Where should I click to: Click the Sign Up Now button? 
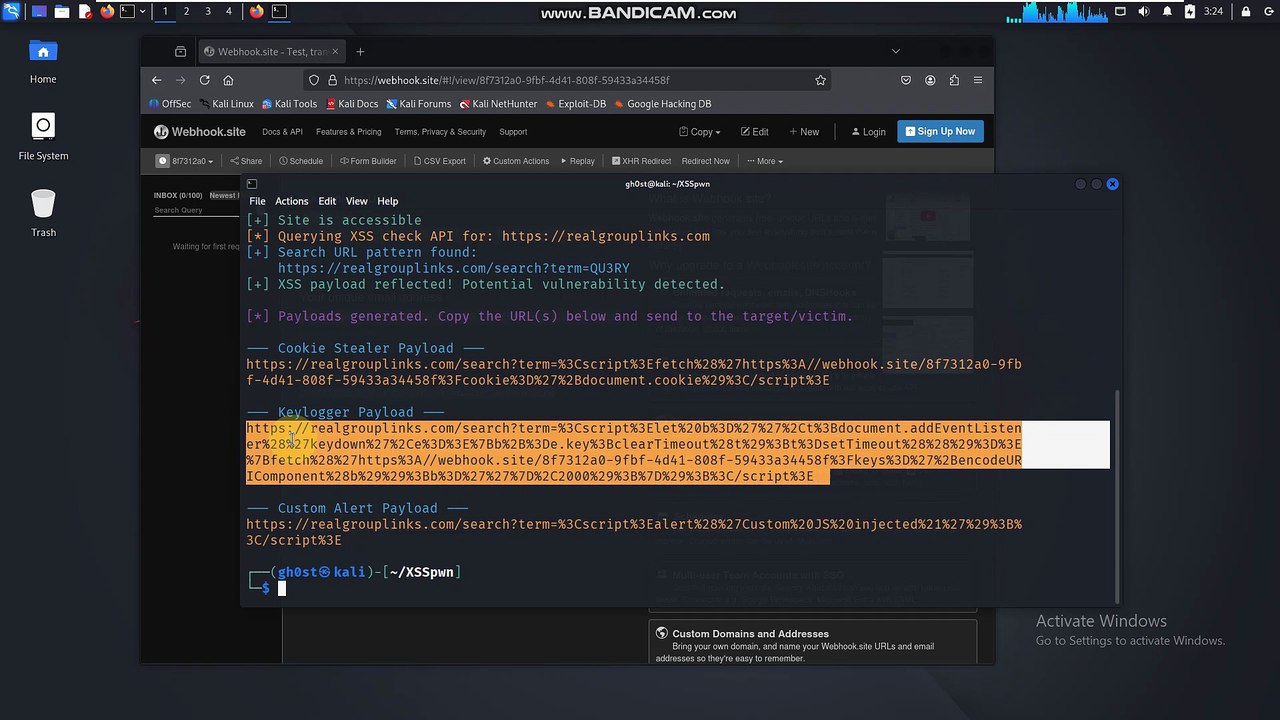pos(940,131)
